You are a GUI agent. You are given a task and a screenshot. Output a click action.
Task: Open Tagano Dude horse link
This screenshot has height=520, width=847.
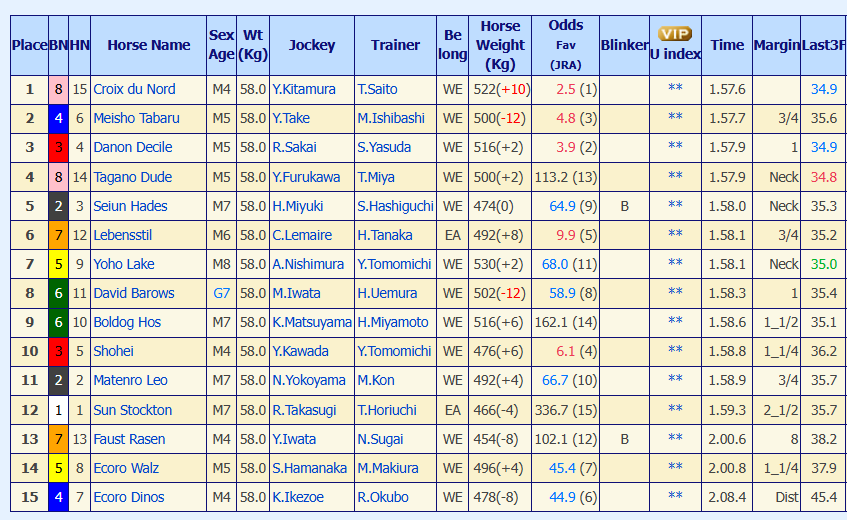(x=132, y=177)
